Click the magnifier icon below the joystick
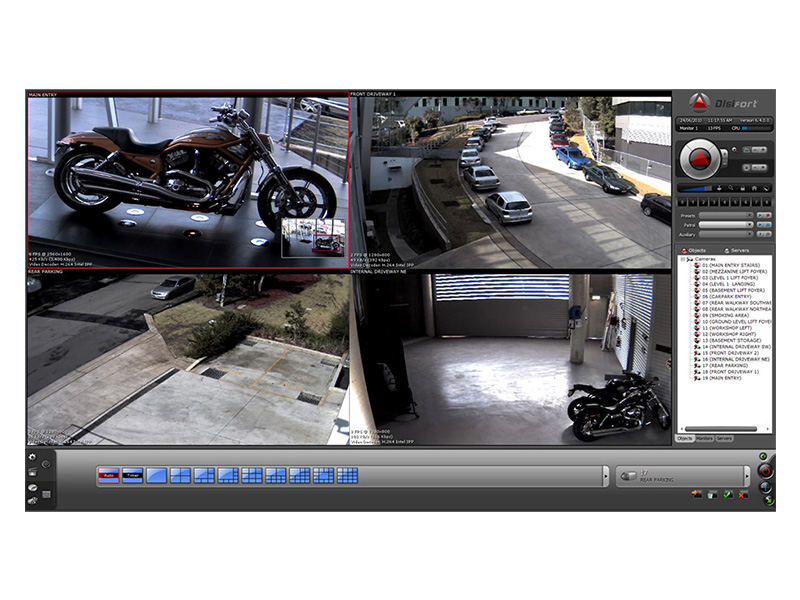Image resolution: width=800 pixels, height=600 pixels. click(732, 188)
